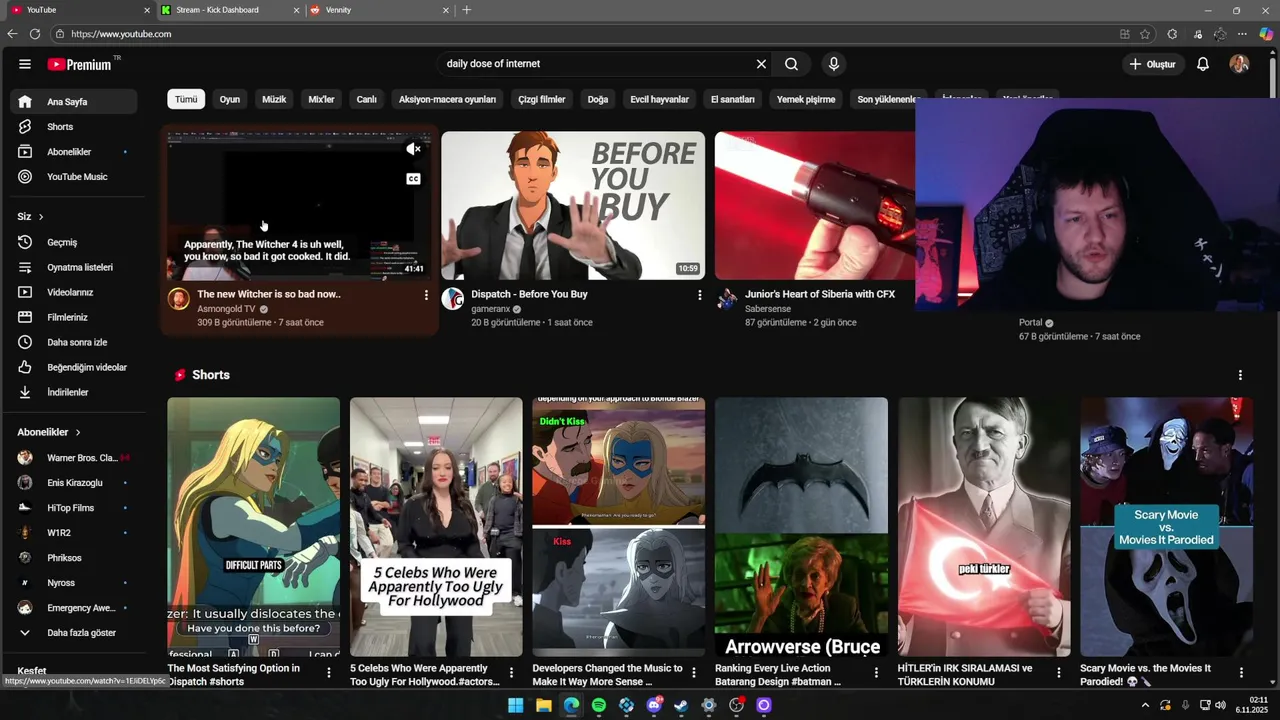Open Filmleriniz in the sidebar
The height and width of the screenshot is (720, 1280).
(74, 317)
